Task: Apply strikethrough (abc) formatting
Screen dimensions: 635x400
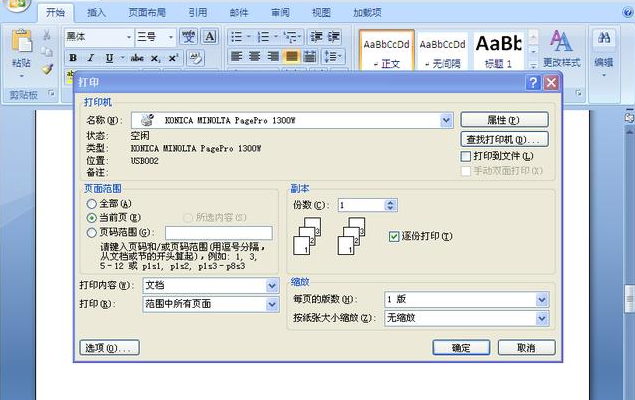Action: pos(137,58)
